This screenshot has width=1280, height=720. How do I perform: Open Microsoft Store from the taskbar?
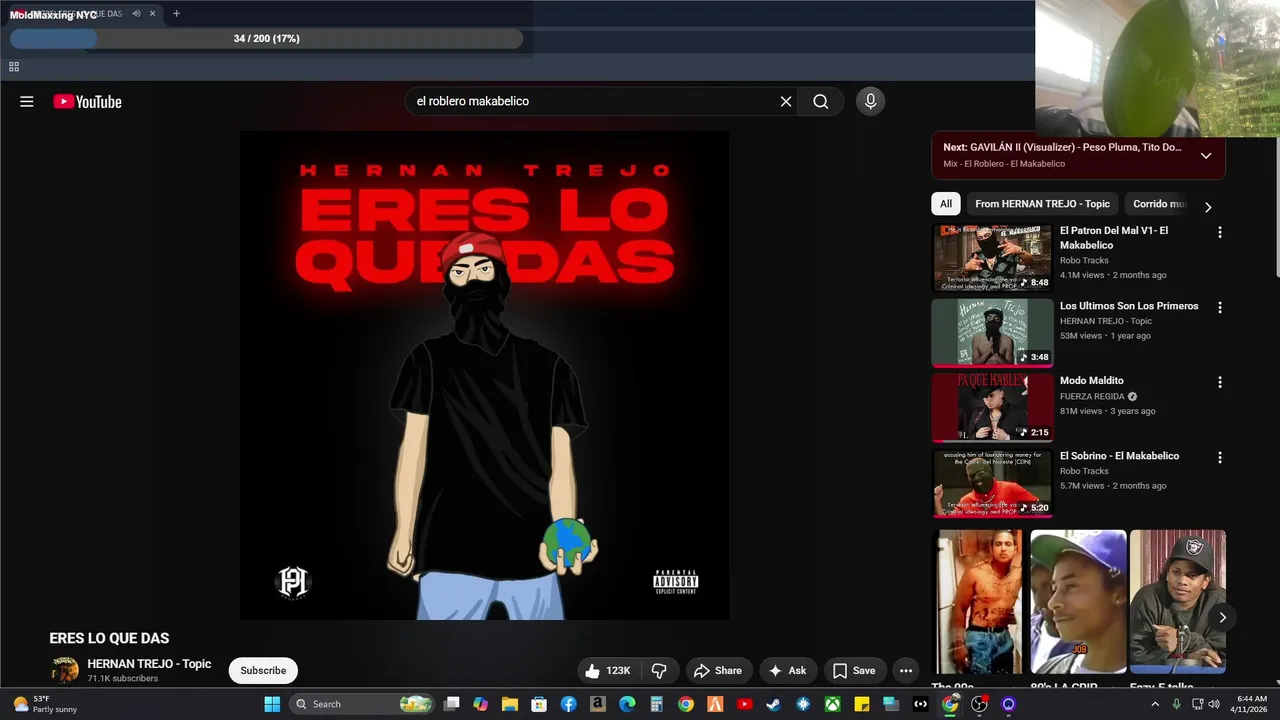[x=539, y=704]
